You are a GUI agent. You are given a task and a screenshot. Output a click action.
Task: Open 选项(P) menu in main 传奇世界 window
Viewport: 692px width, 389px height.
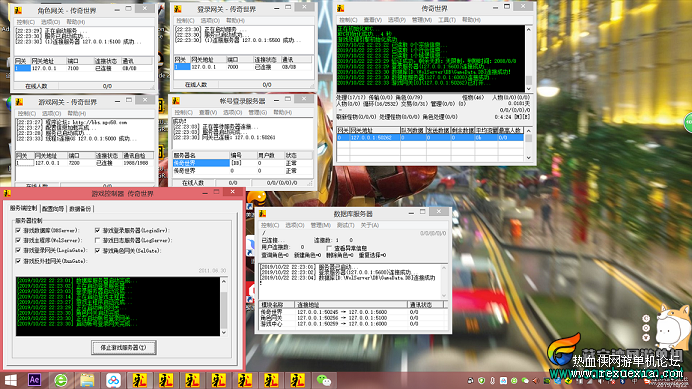point(396,20)
